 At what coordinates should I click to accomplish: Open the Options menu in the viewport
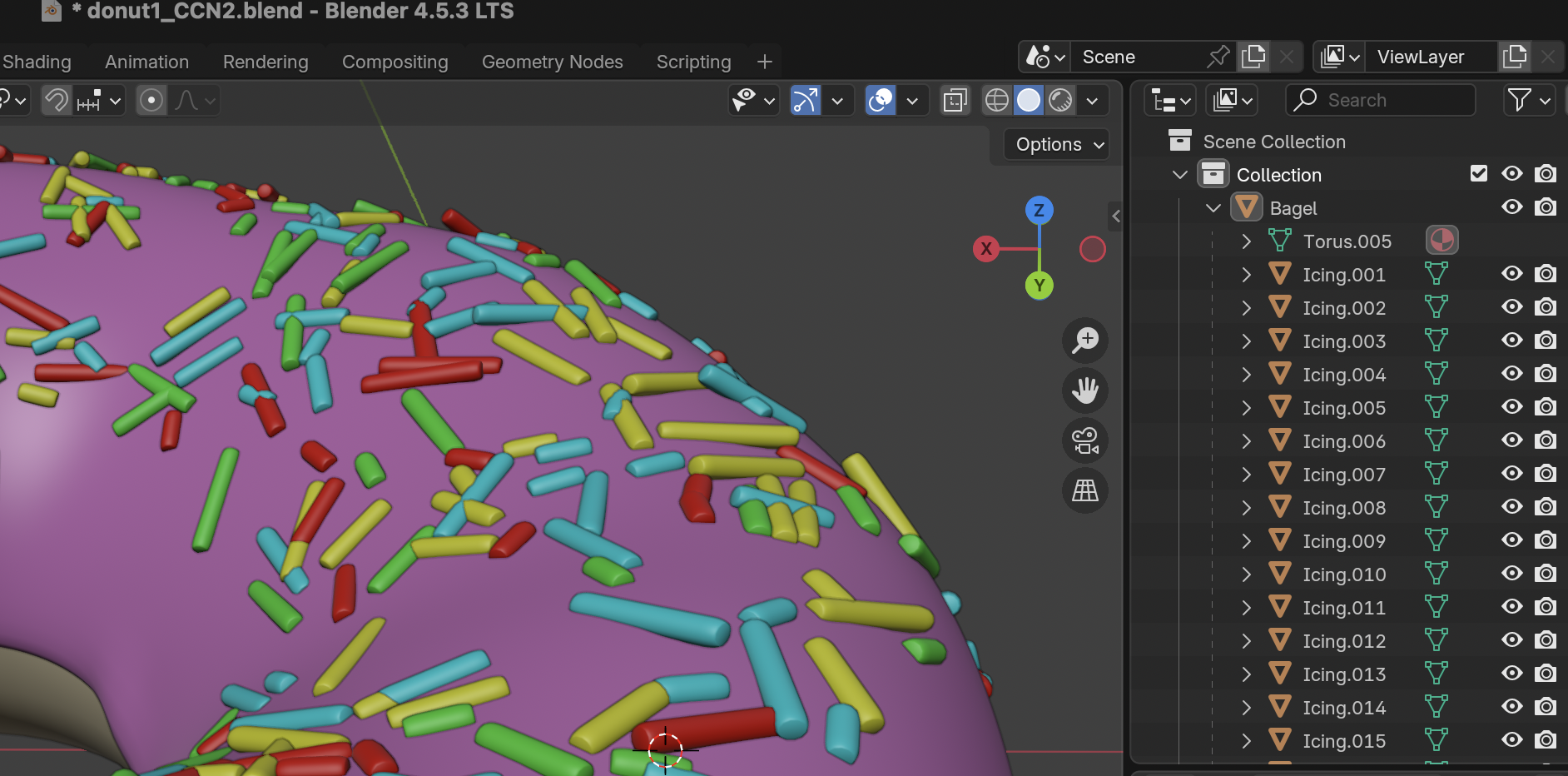pyautogui.click(x=1055, y=144)
